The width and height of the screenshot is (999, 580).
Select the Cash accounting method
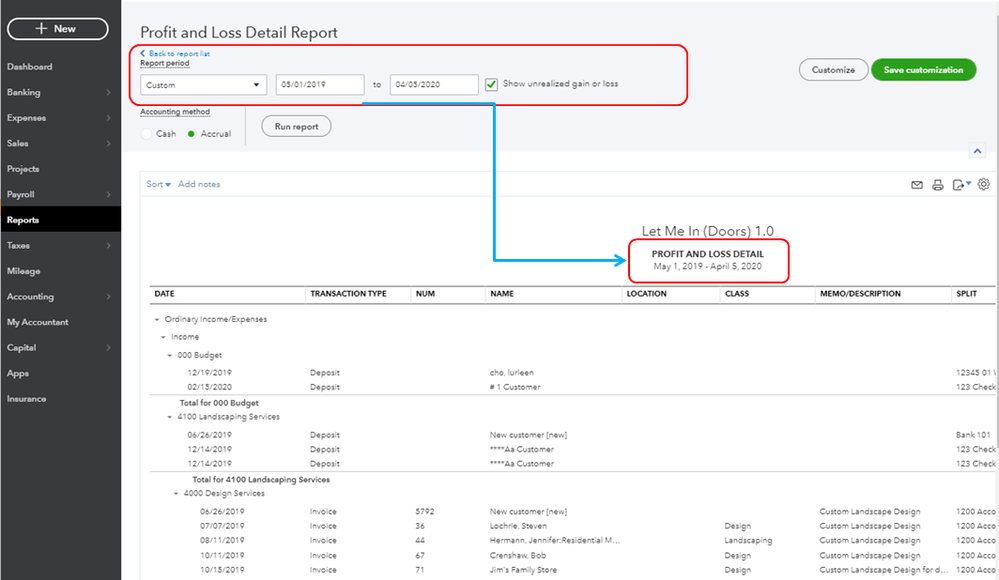pos(147,134)
